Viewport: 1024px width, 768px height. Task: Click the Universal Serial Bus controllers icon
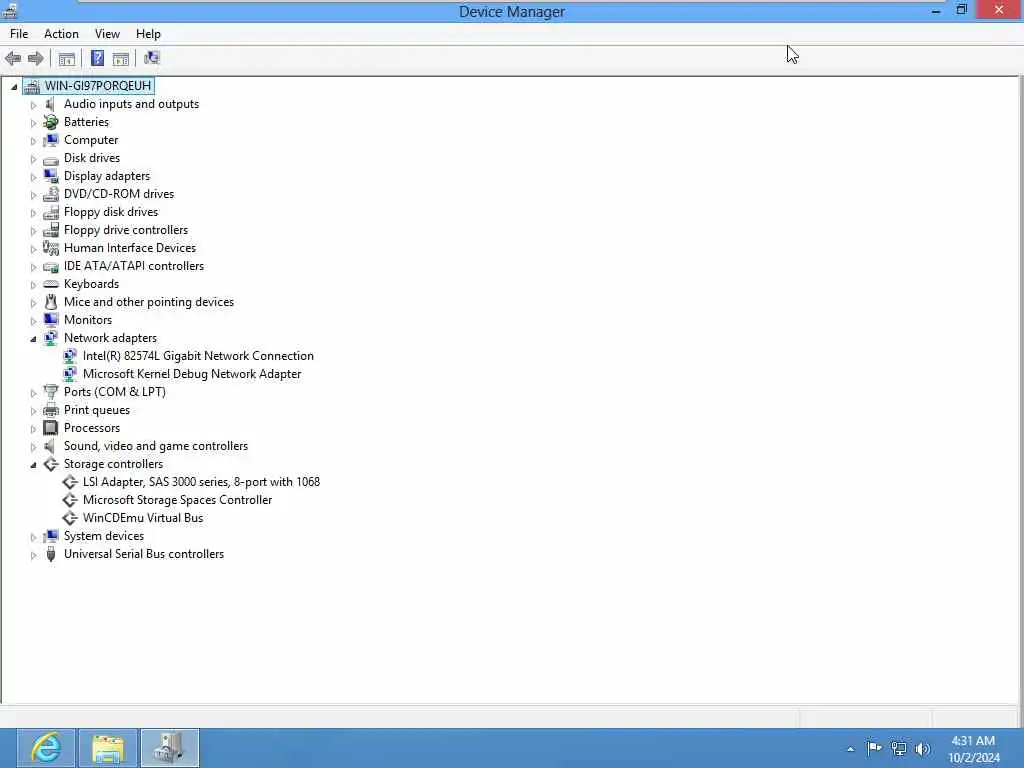pyautogui.click(x=51, y=554)
